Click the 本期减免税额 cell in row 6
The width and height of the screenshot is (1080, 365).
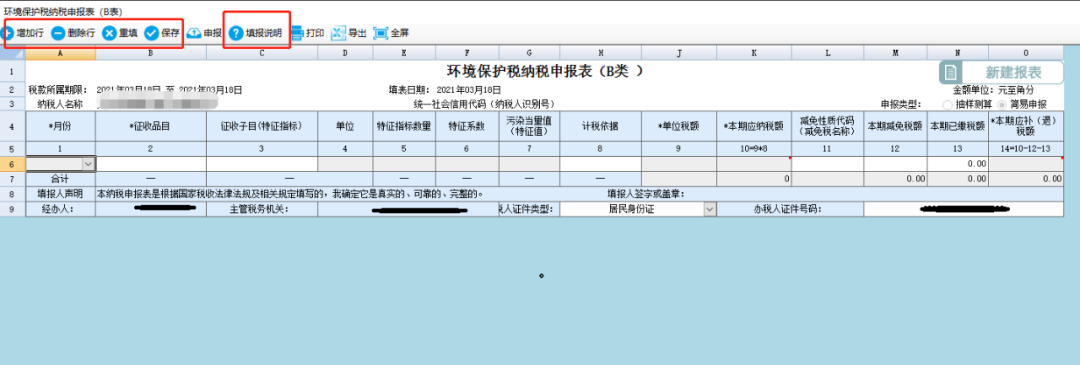[895, 164]
